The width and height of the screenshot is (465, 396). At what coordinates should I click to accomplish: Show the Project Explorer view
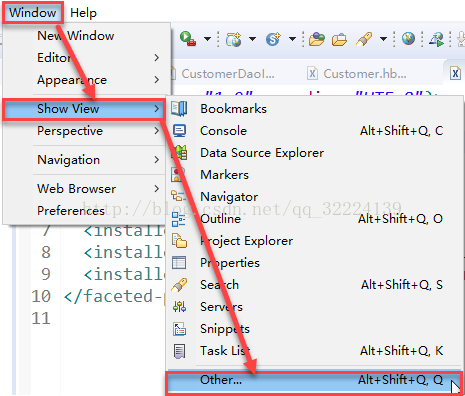coord(314,241)
